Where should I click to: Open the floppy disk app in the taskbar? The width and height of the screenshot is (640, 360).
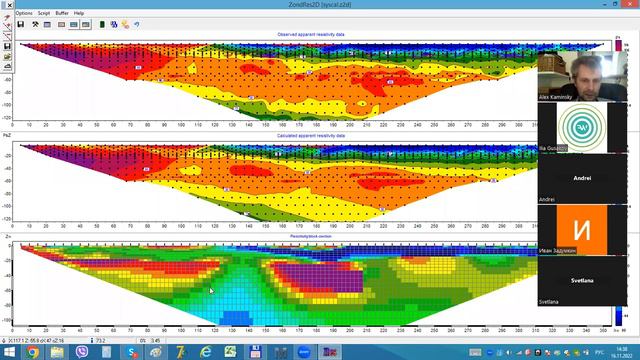point(255,352)
